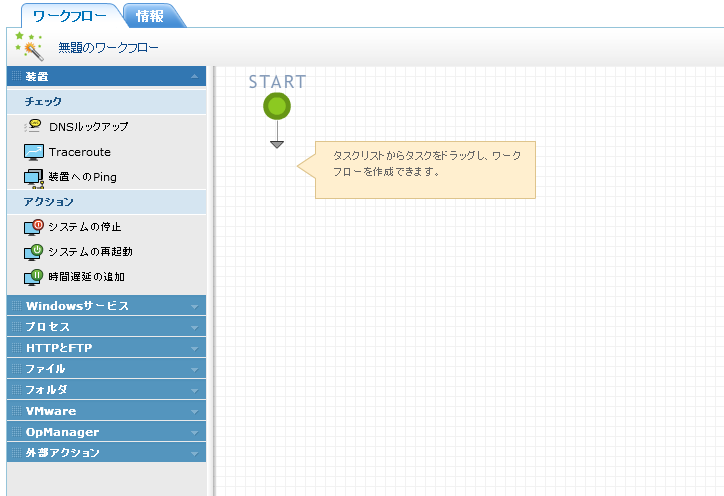Click the arrow connector below START
Image resolution: width=724 pixels, height=496 pixels.
[x=277, y=140]
